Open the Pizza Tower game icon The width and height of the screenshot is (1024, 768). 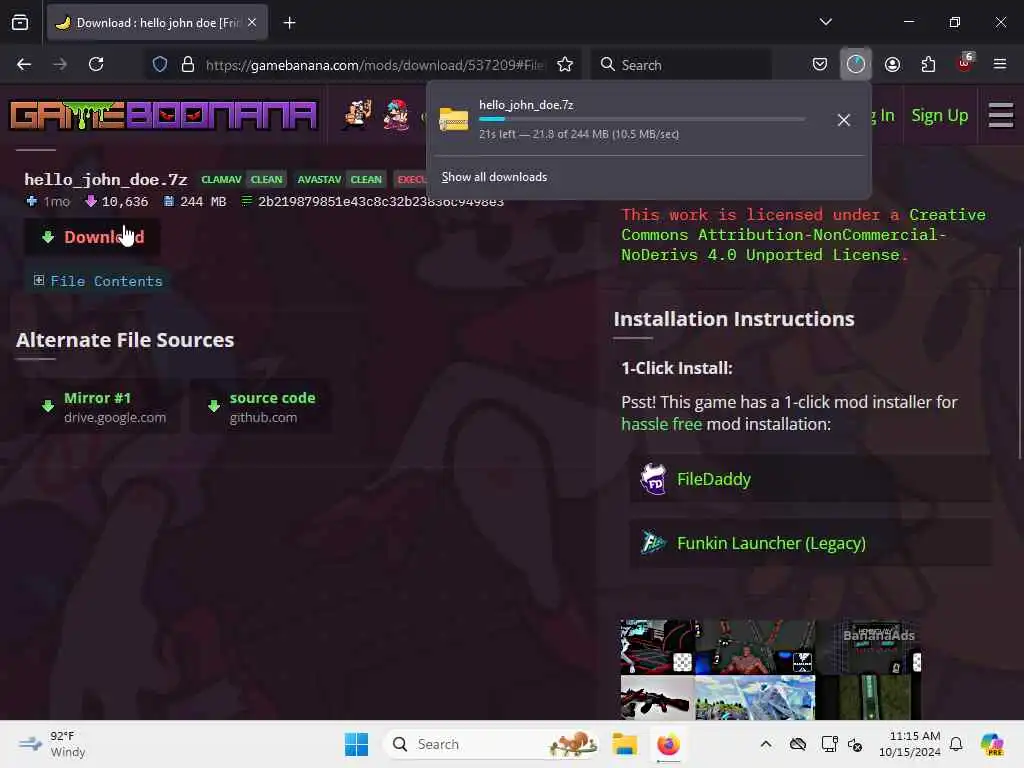click(x=357, y=114)
